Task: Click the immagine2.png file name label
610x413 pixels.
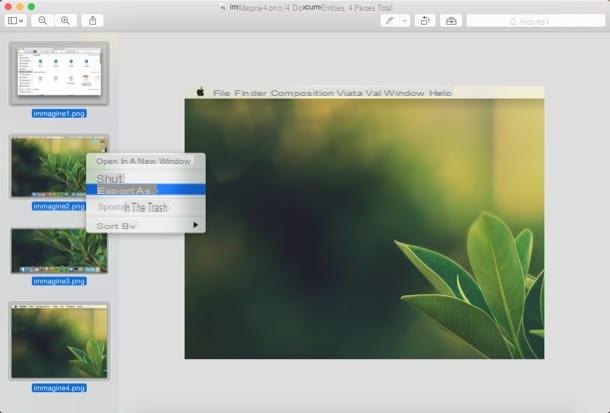Action: pos(59,206)
